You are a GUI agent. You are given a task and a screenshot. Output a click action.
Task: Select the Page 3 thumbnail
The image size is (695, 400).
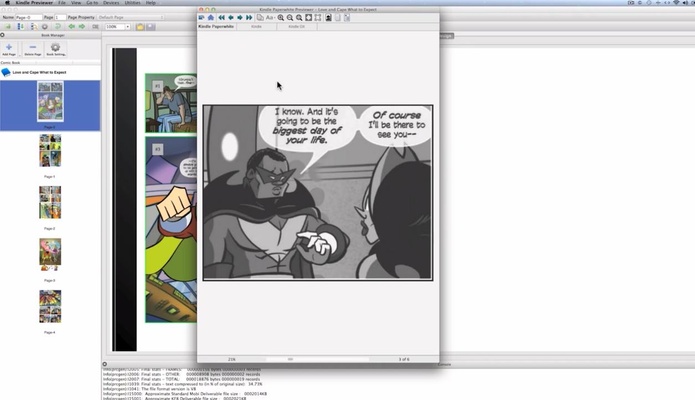50,255
